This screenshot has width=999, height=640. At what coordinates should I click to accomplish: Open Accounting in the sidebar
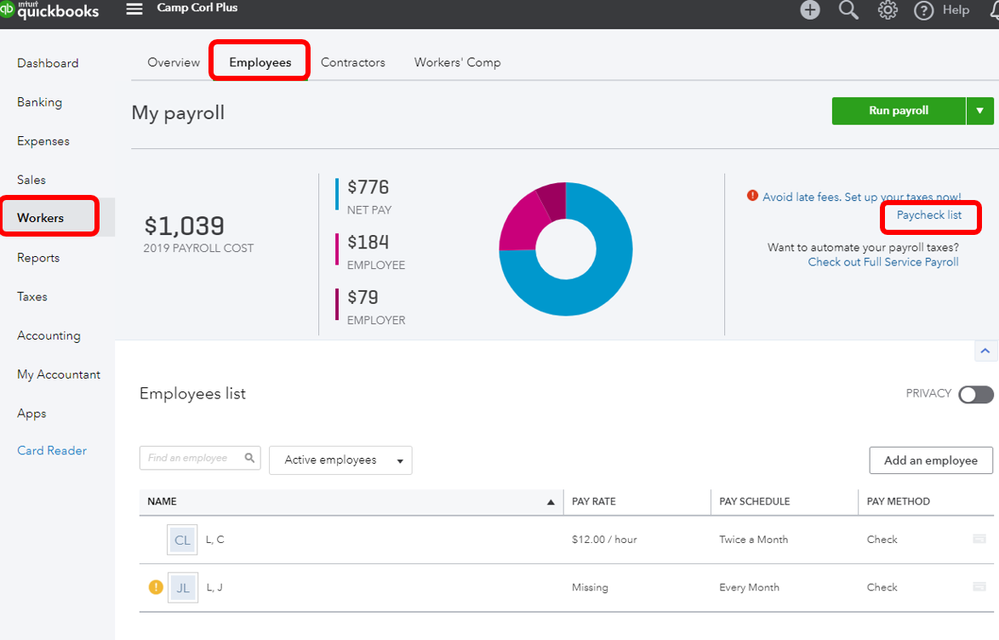[48, 335]
